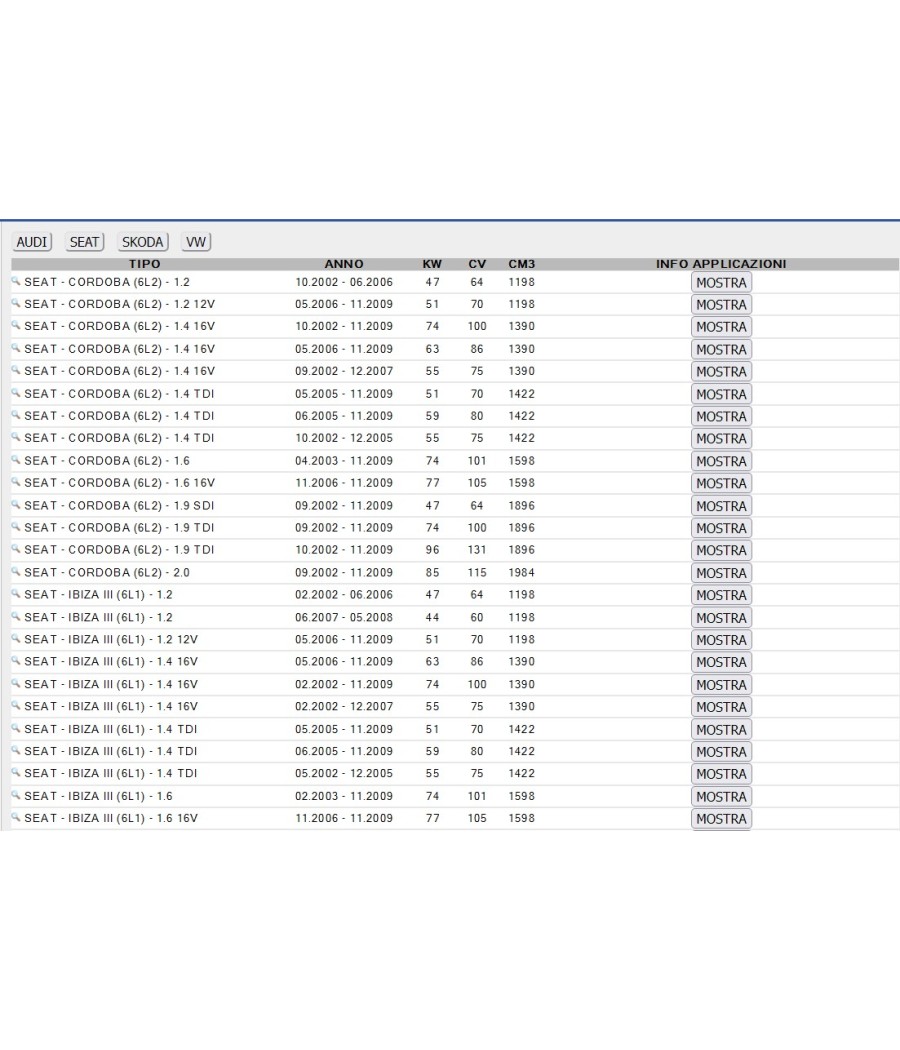Open the magnifier beside Ibiza III 1.2 12V

coord(16,639)
